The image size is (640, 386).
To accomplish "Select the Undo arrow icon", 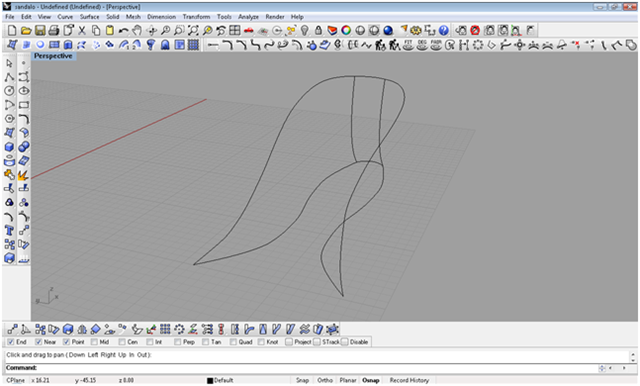I will click(123, 31).
